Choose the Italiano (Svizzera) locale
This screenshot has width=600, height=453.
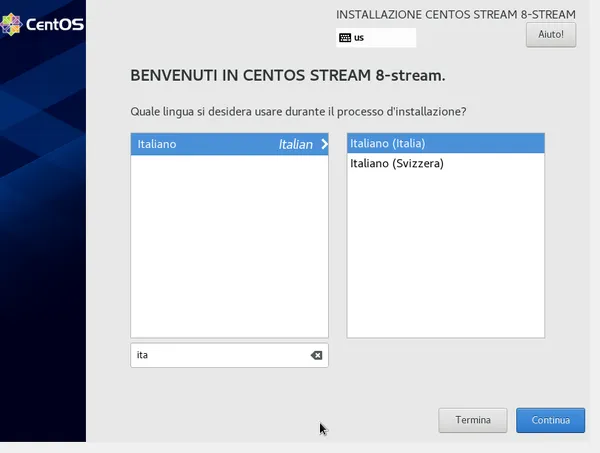(x=446, y=163)
